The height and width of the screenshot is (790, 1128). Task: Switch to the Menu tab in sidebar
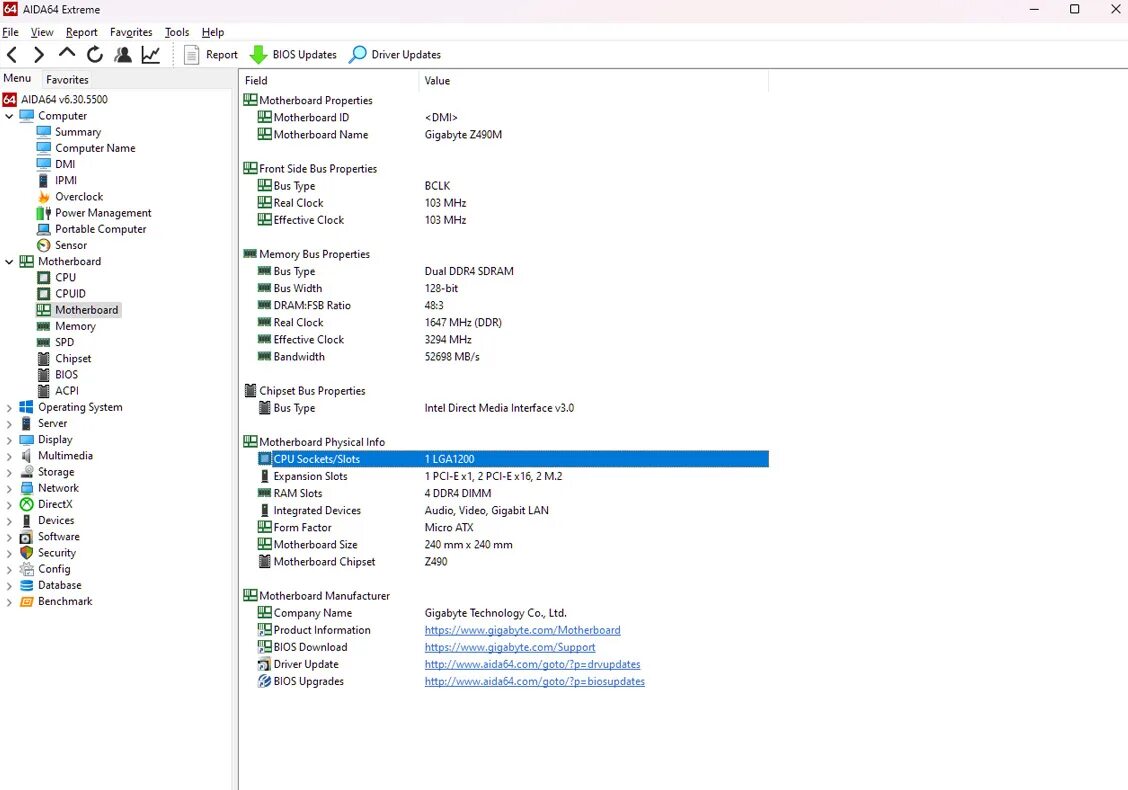click(x=17, y=78)
